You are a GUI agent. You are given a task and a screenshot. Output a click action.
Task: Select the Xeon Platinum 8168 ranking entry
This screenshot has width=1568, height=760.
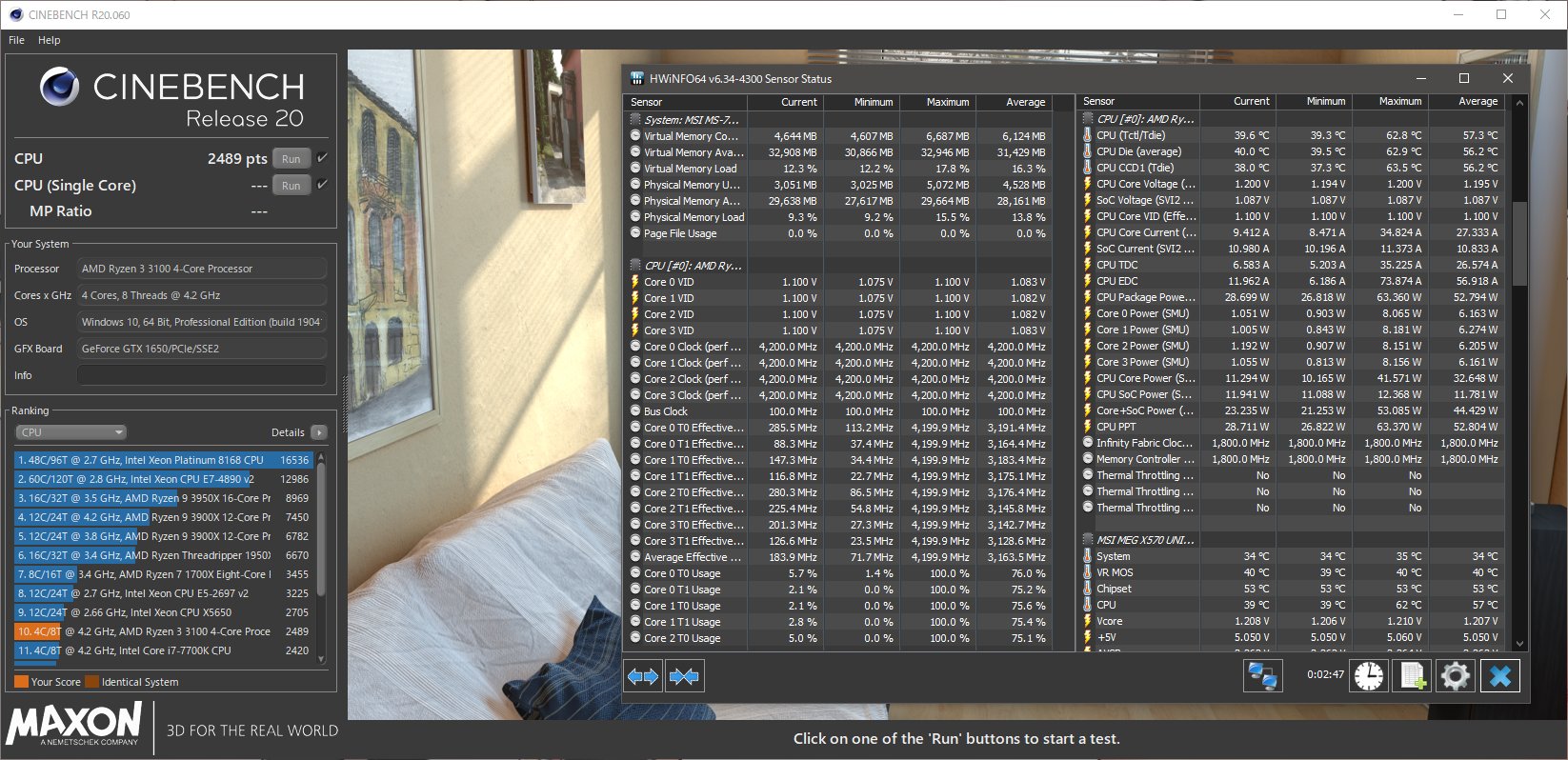(x=162, y=460)
